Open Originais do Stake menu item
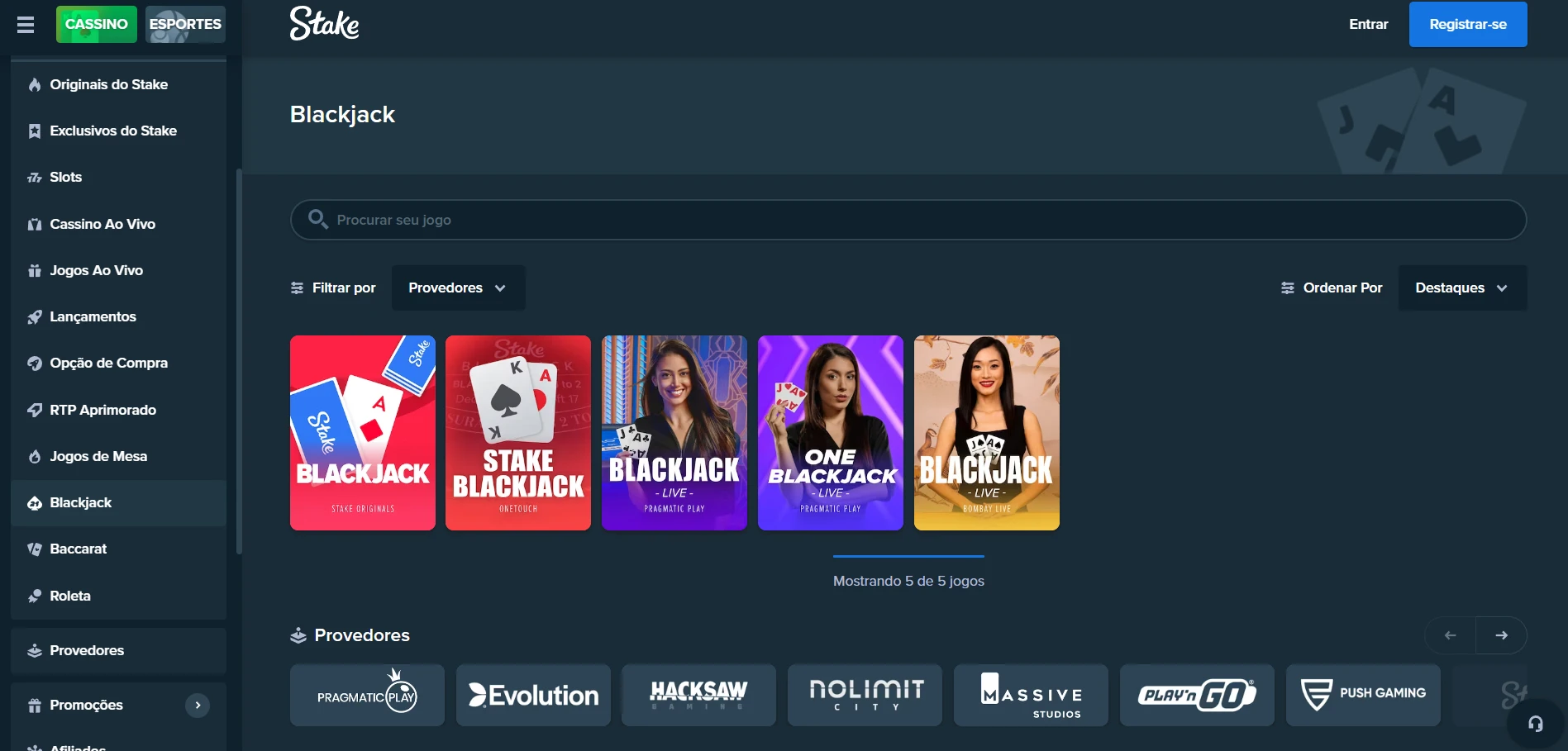The height and width of the screenshot is (751, 1568). pos(119,84)
